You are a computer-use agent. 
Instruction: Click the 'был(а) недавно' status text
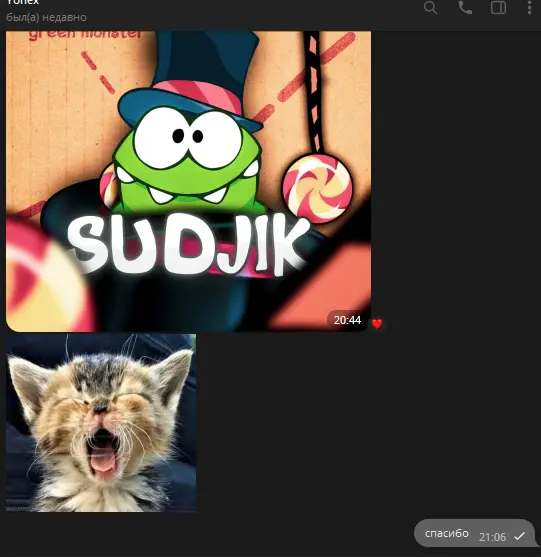(x=47, y=17)
